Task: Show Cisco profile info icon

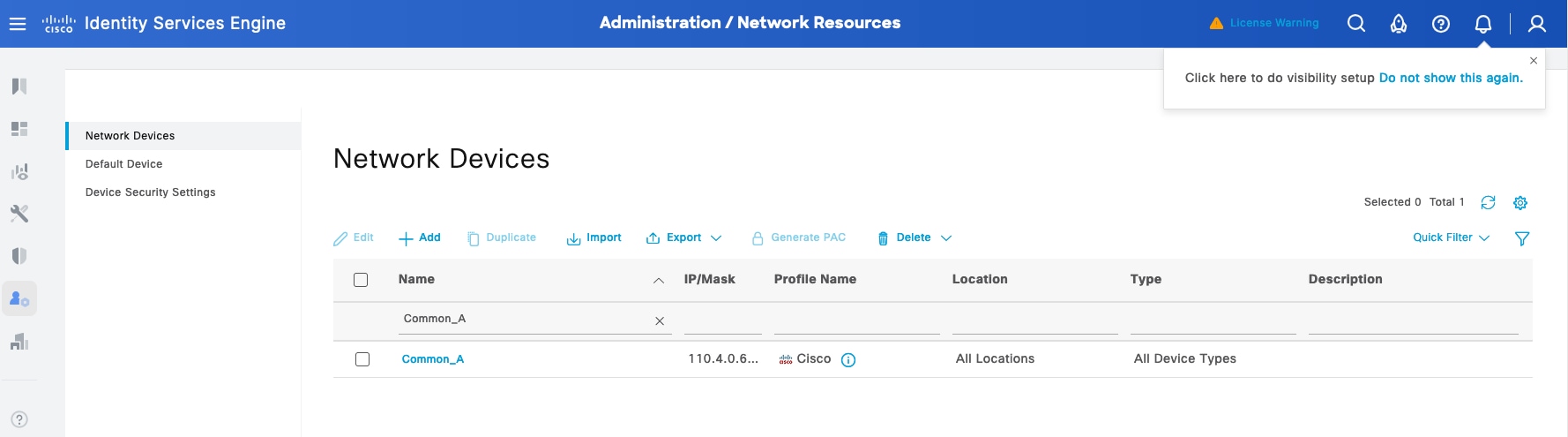Action: [x=848, y=360]
